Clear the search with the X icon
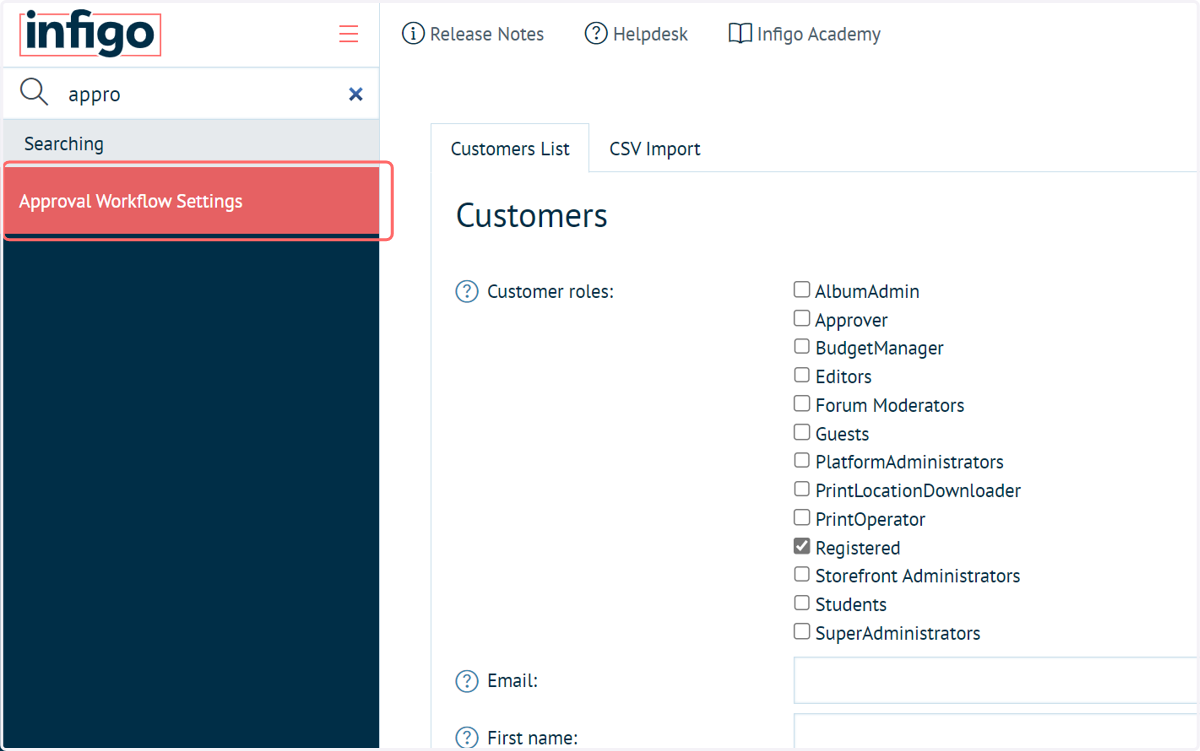 (355, 94)
